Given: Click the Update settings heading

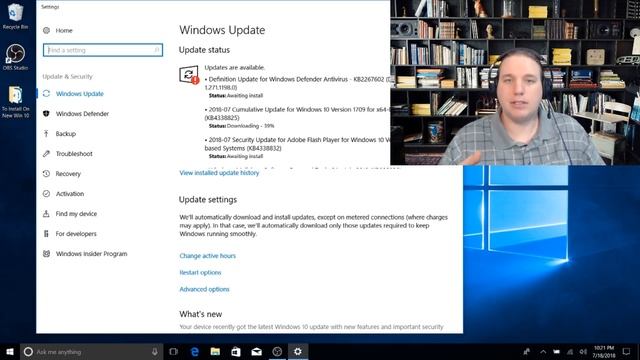Looking at the screenshot, I should point(208,200).
